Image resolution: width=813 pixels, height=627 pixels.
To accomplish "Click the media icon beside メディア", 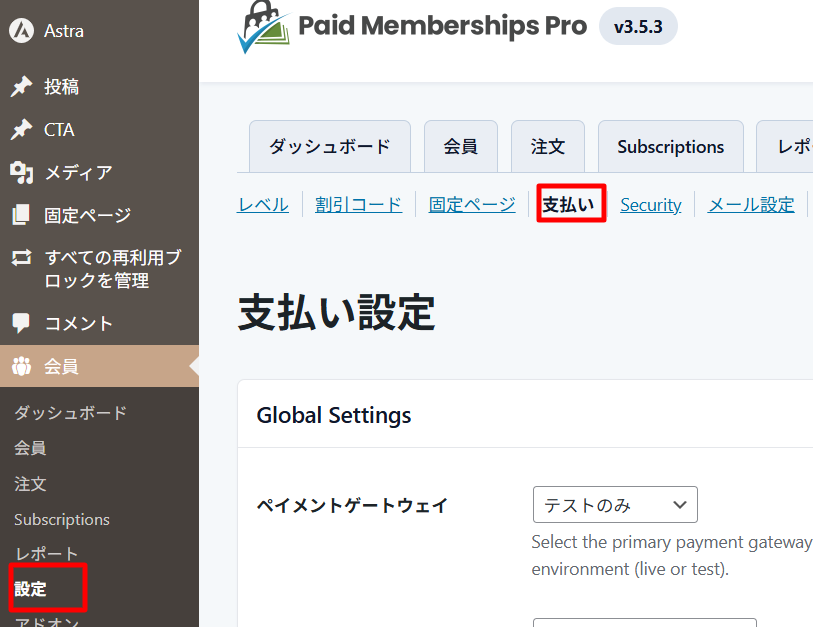I will 21,173.
